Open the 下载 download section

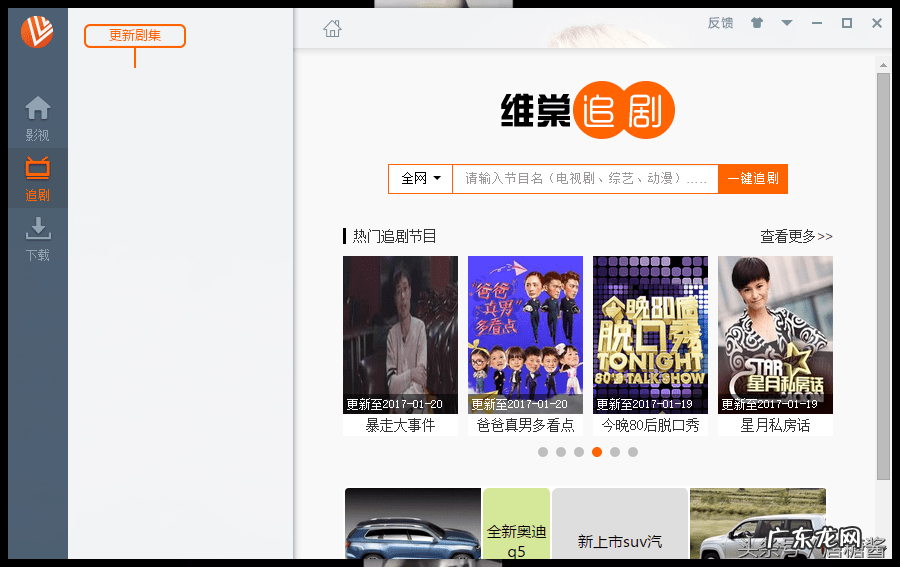click(37, 238)
